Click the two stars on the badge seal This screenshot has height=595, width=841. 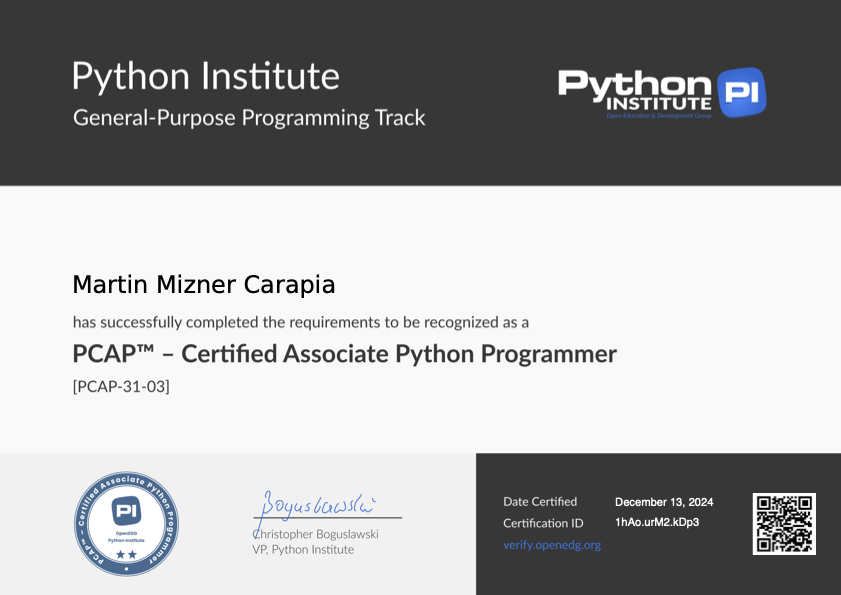pos(127,553)
